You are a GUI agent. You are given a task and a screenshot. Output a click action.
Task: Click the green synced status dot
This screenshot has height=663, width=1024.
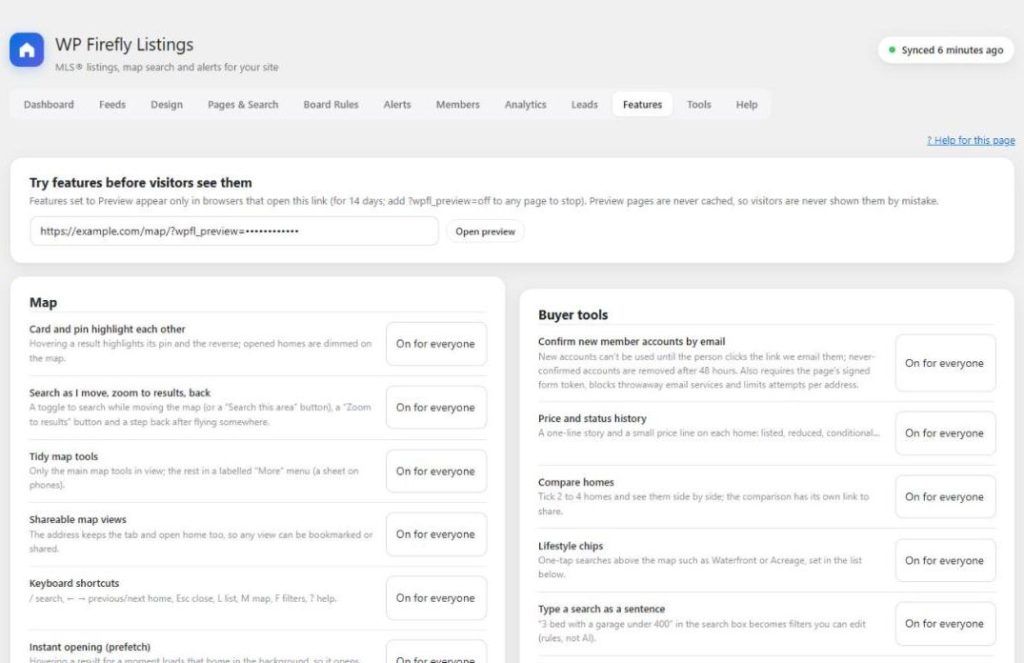(x=892, y=50)
